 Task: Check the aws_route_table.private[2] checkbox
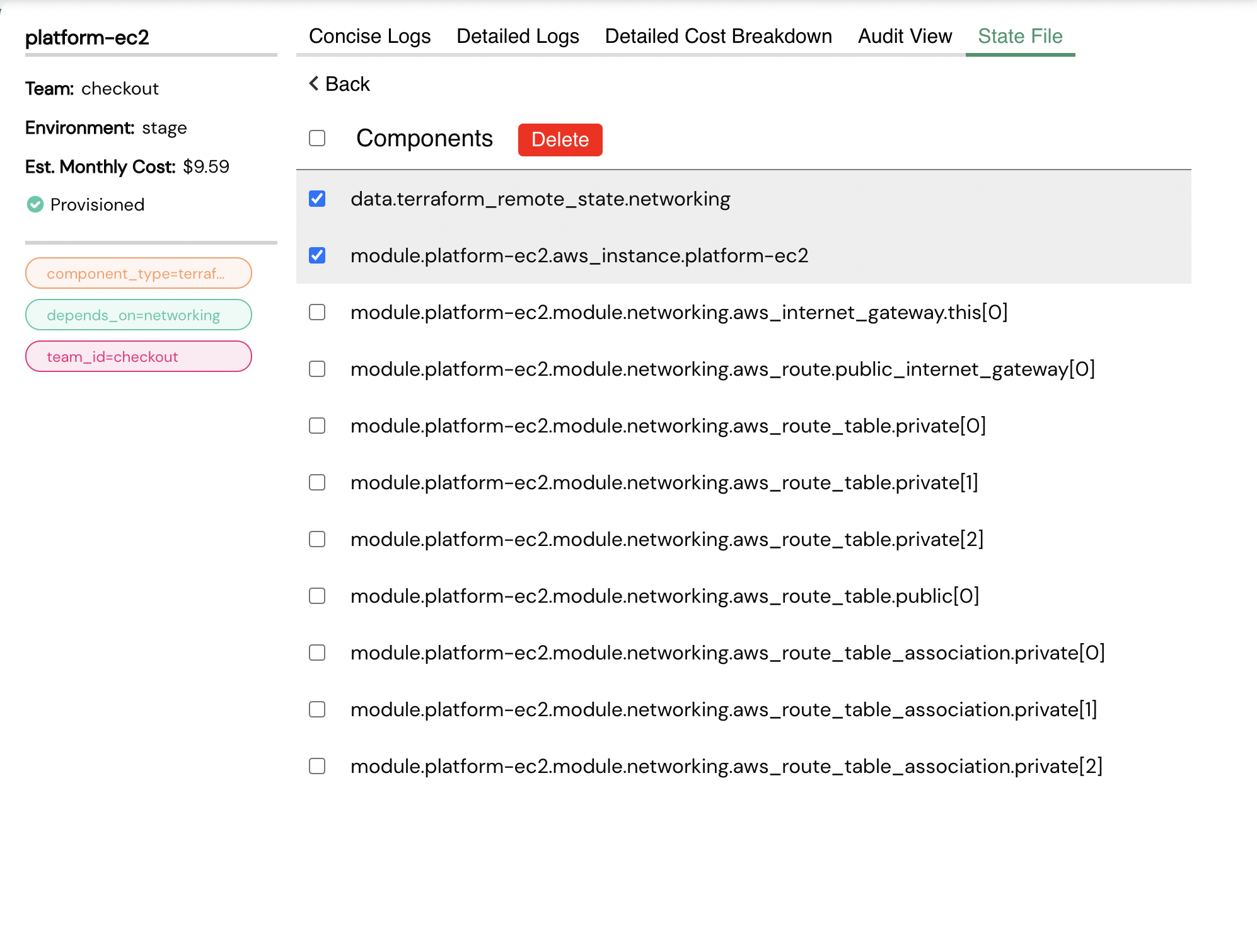tap(317, 539)
